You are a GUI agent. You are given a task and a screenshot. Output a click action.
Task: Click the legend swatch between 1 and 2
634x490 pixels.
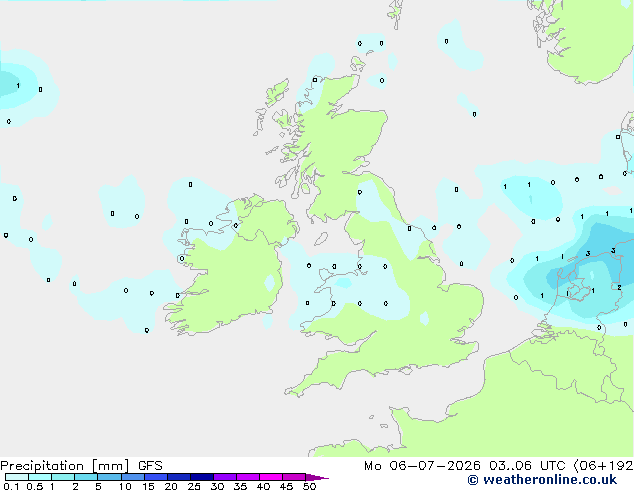coord(63,477)
